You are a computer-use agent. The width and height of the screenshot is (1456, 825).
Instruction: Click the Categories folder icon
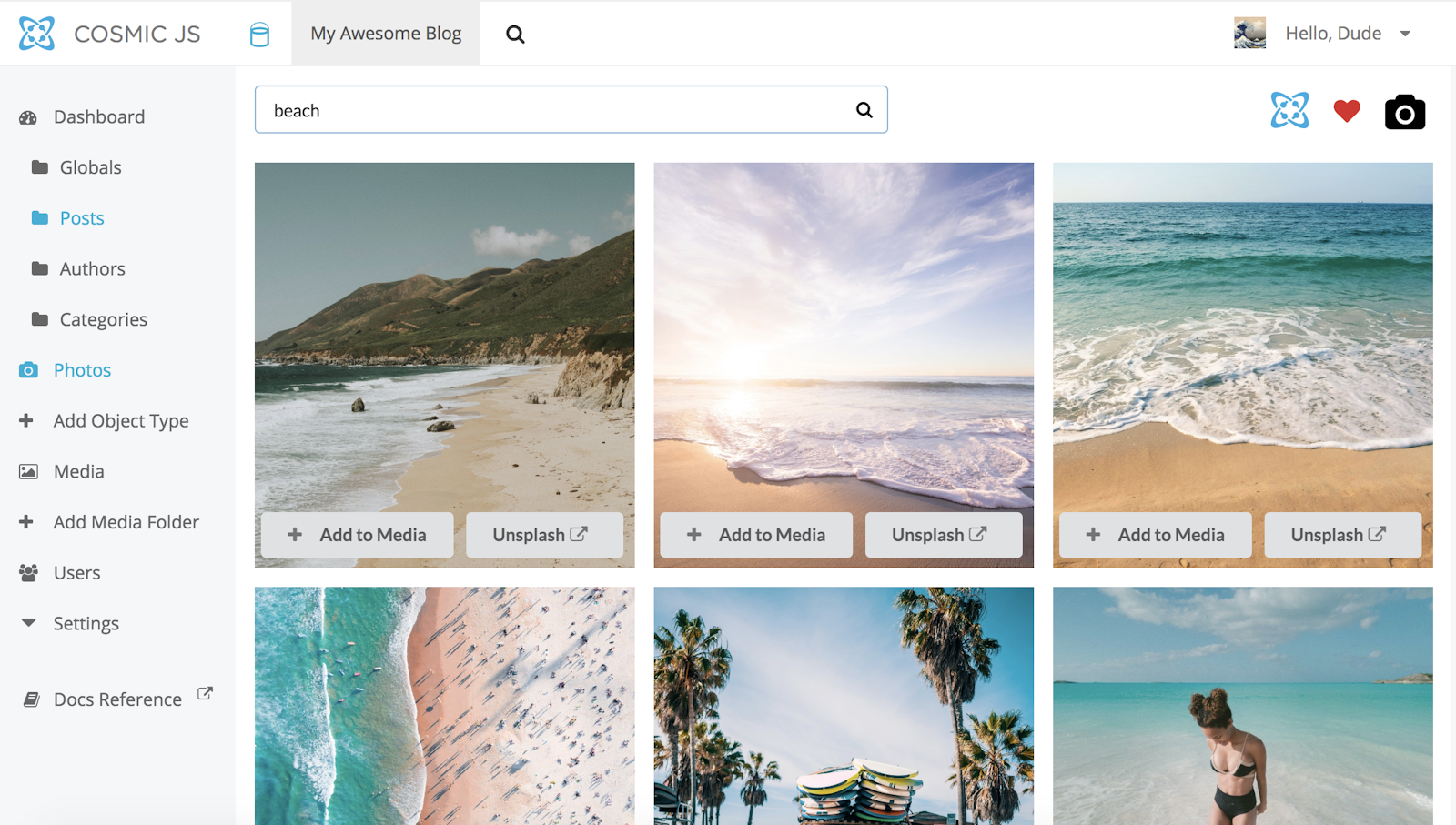(x=39, y=319)
